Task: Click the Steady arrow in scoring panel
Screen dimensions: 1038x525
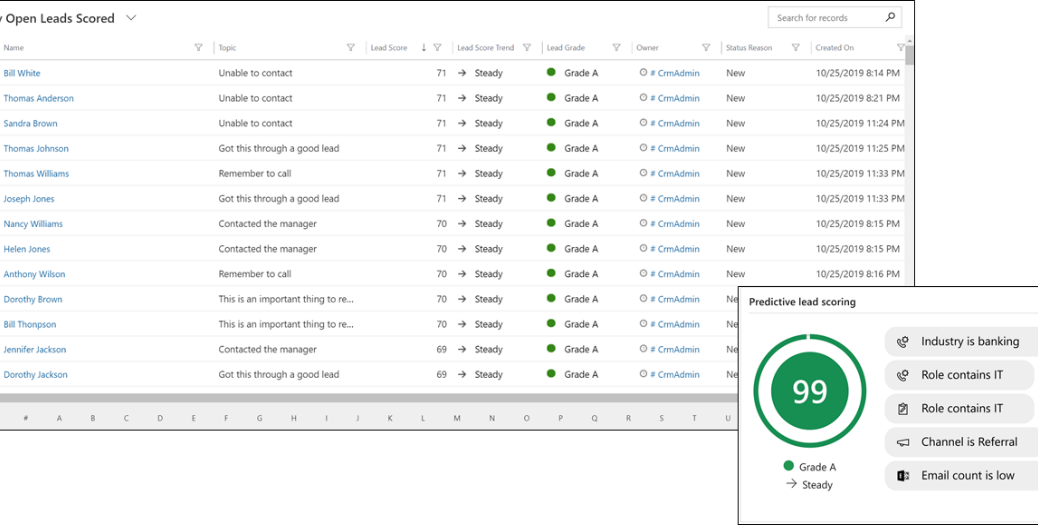Action: pos(791,484)
